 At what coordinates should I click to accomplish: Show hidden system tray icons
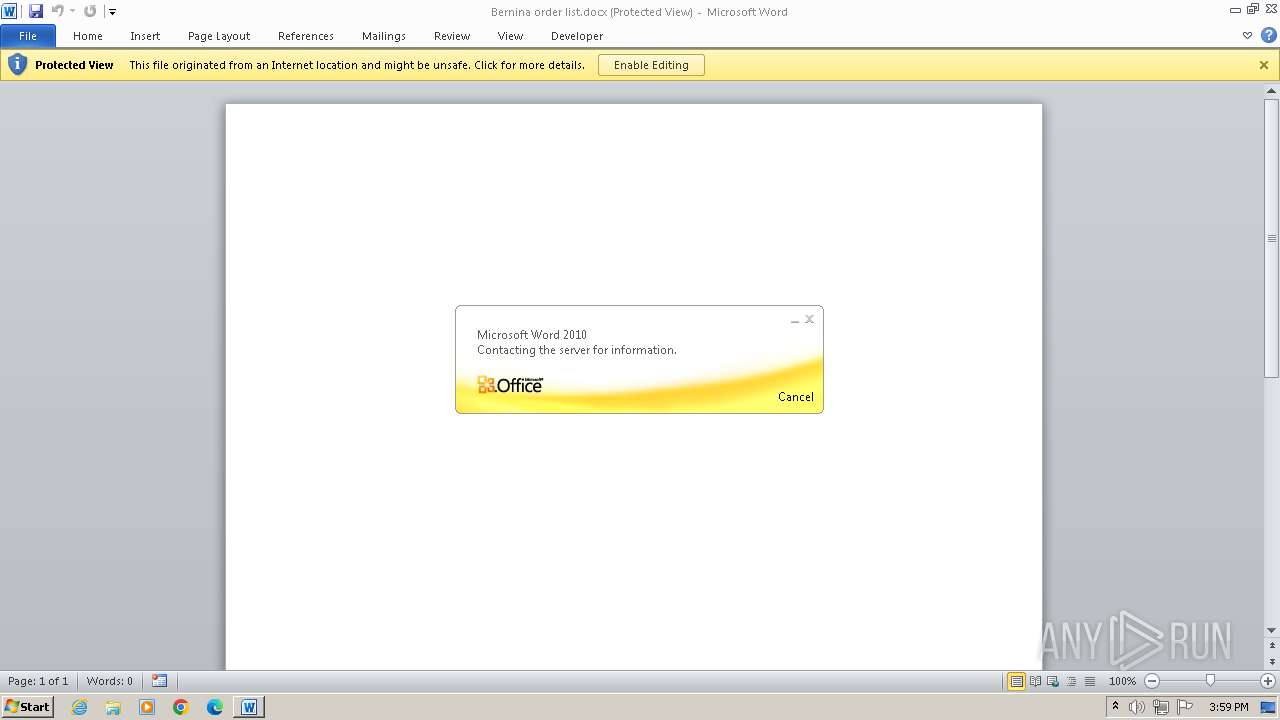1115,707
